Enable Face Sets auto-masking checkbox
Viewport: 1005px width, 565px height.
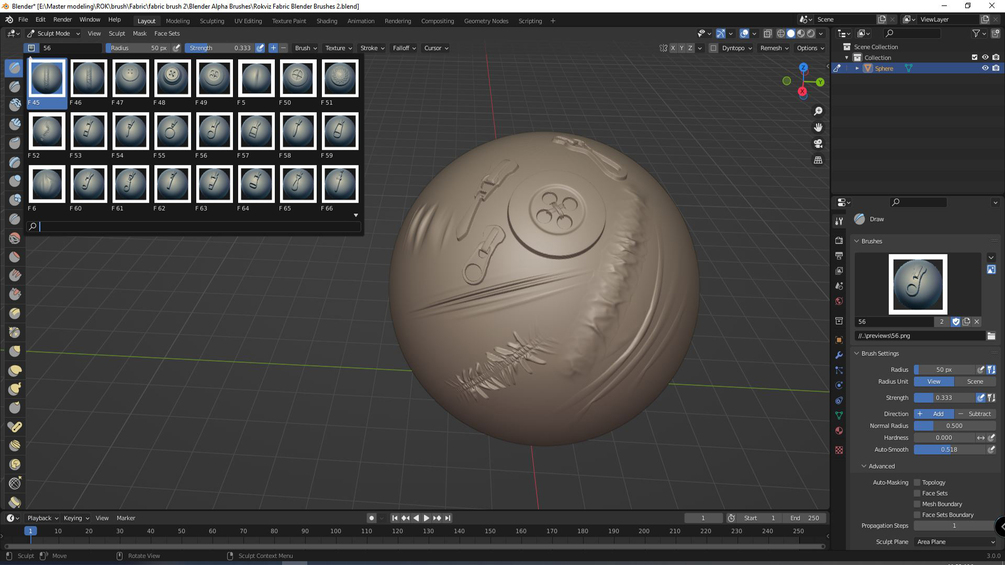[917, 493]
